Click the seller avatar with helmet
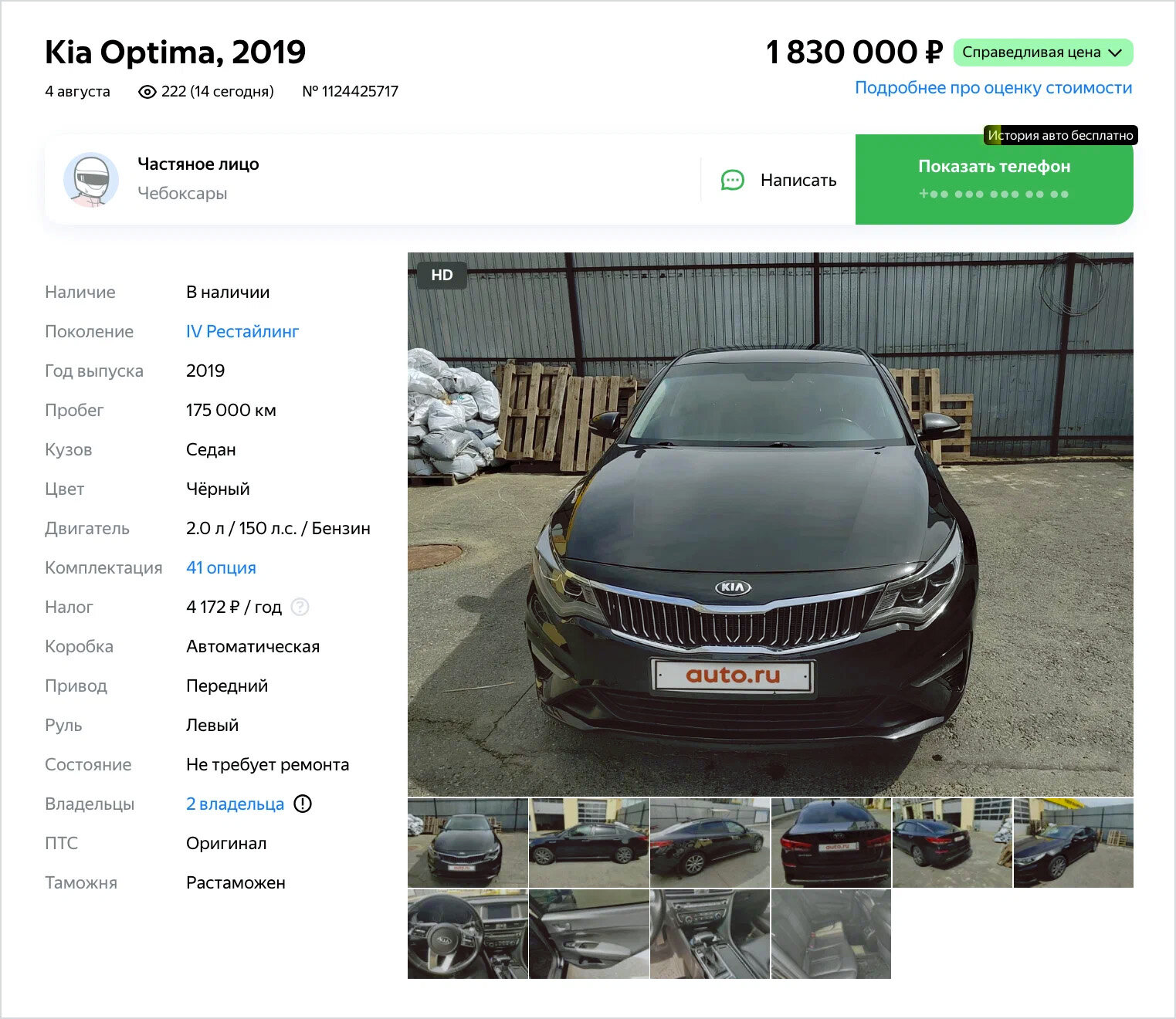The image size is (1176, 1019). [90, 180]
